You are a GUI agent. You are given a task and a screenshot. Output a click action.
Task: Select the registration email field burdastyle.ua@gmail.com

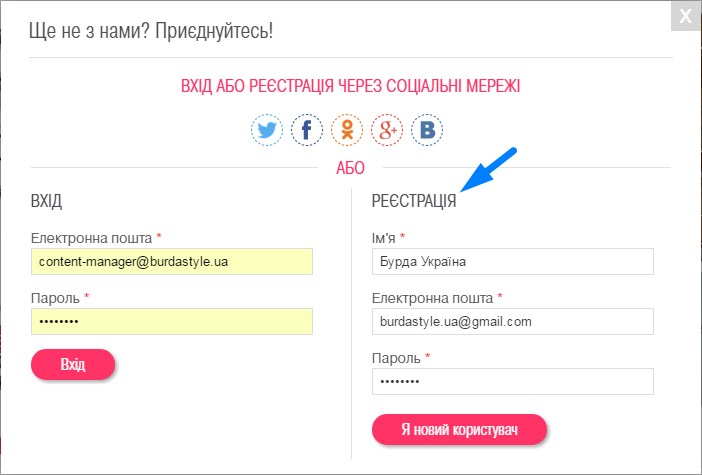click(x=513, y=321)
